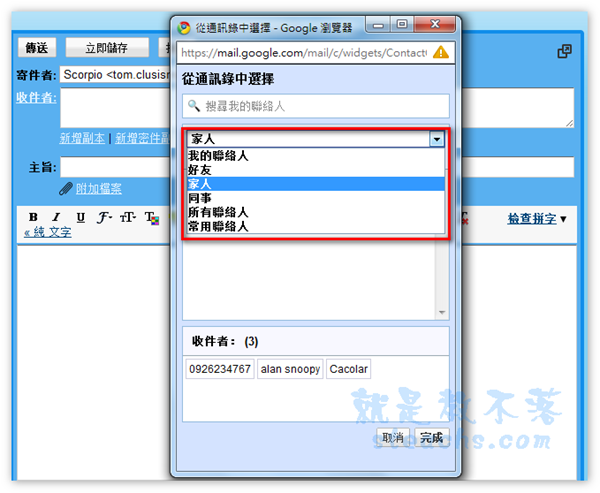Open the font size menu

[128, 217]
